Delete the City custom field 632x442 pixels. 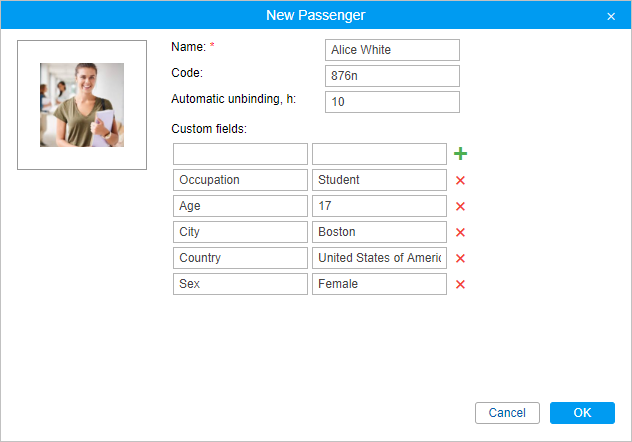pos(461,232)
